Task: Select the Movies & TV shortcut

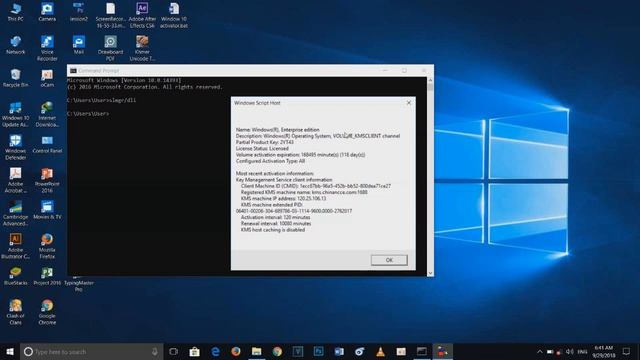Action: pos(47,210)
